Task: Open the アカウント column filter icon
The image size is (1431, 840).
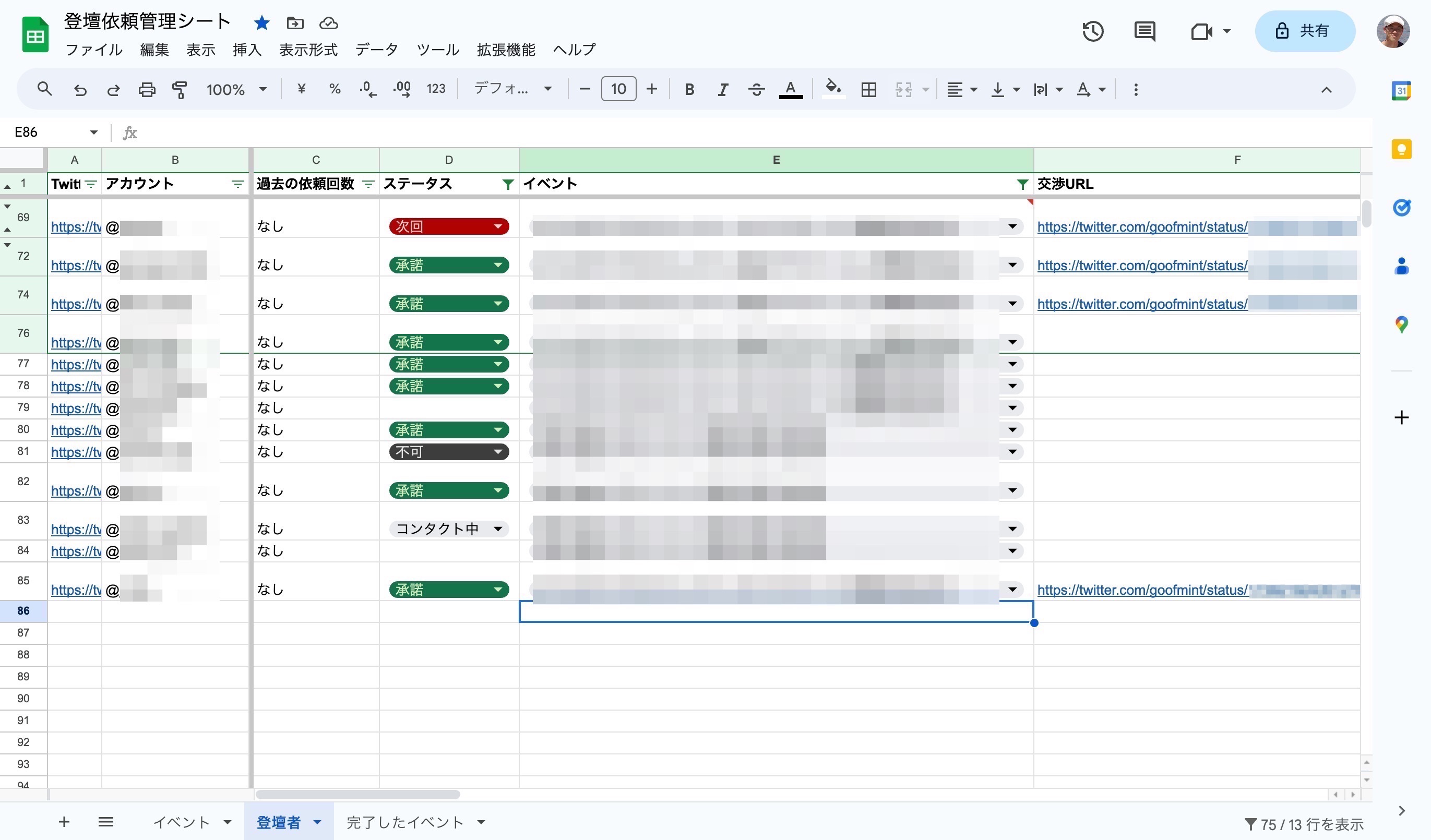Action: (x=238, y=184)
